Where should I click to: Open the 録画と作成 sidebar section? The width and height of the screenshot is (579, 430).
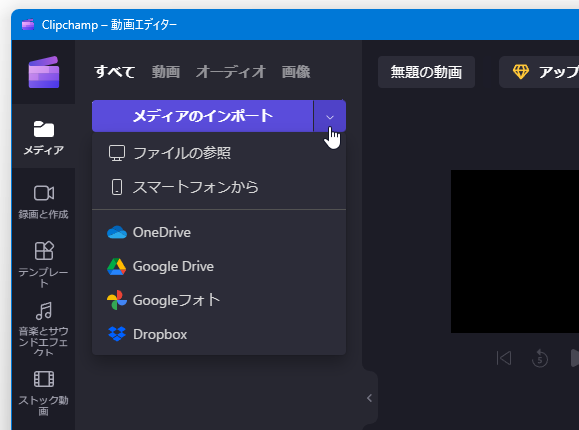click(44, 202)
